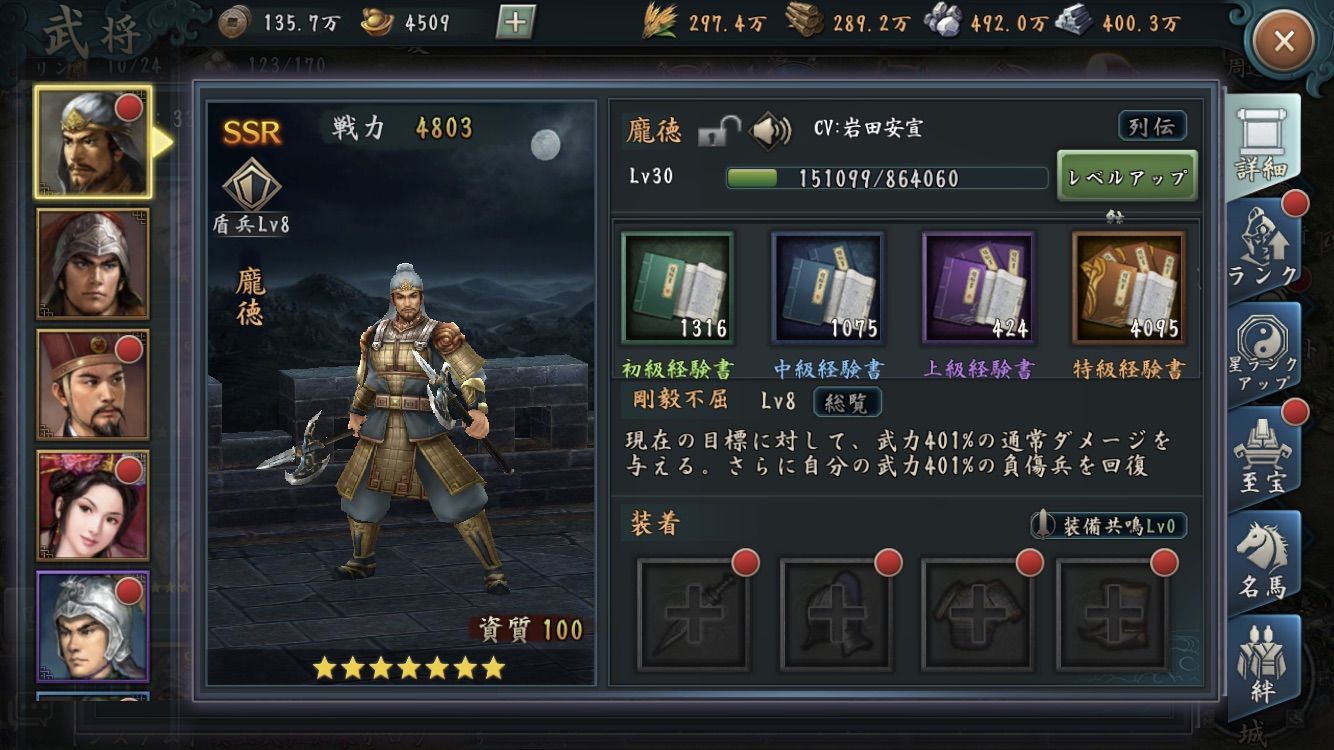The width and height of the screenshot is (1334, 750).
Task: Open the 列伝 biography button
Action: point(1152,126)
